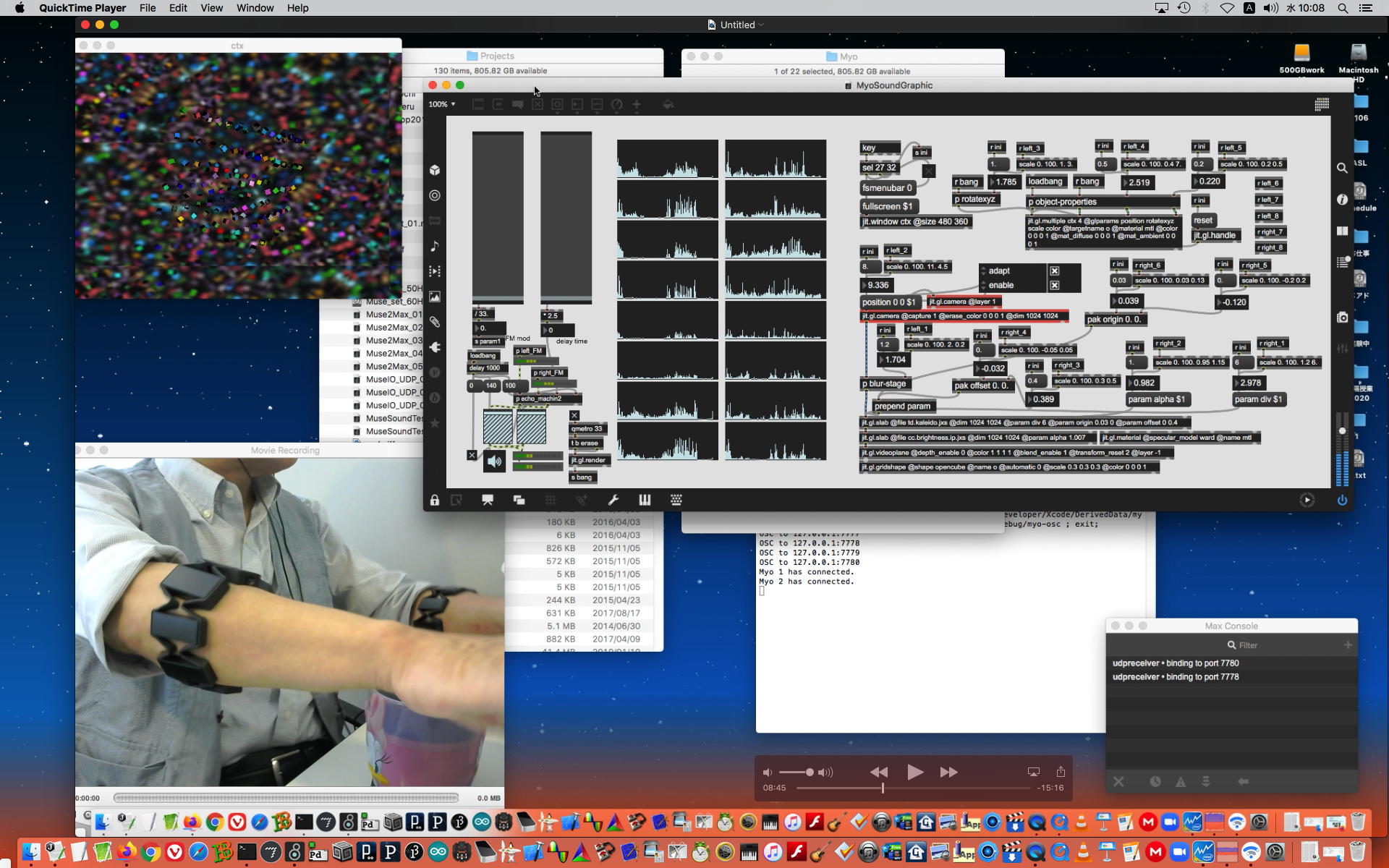Image resolution: width=1389 pixels, height=868 pixels.
Task: Toggle the adapt checkbox
Action: (x=1055, y=271)
